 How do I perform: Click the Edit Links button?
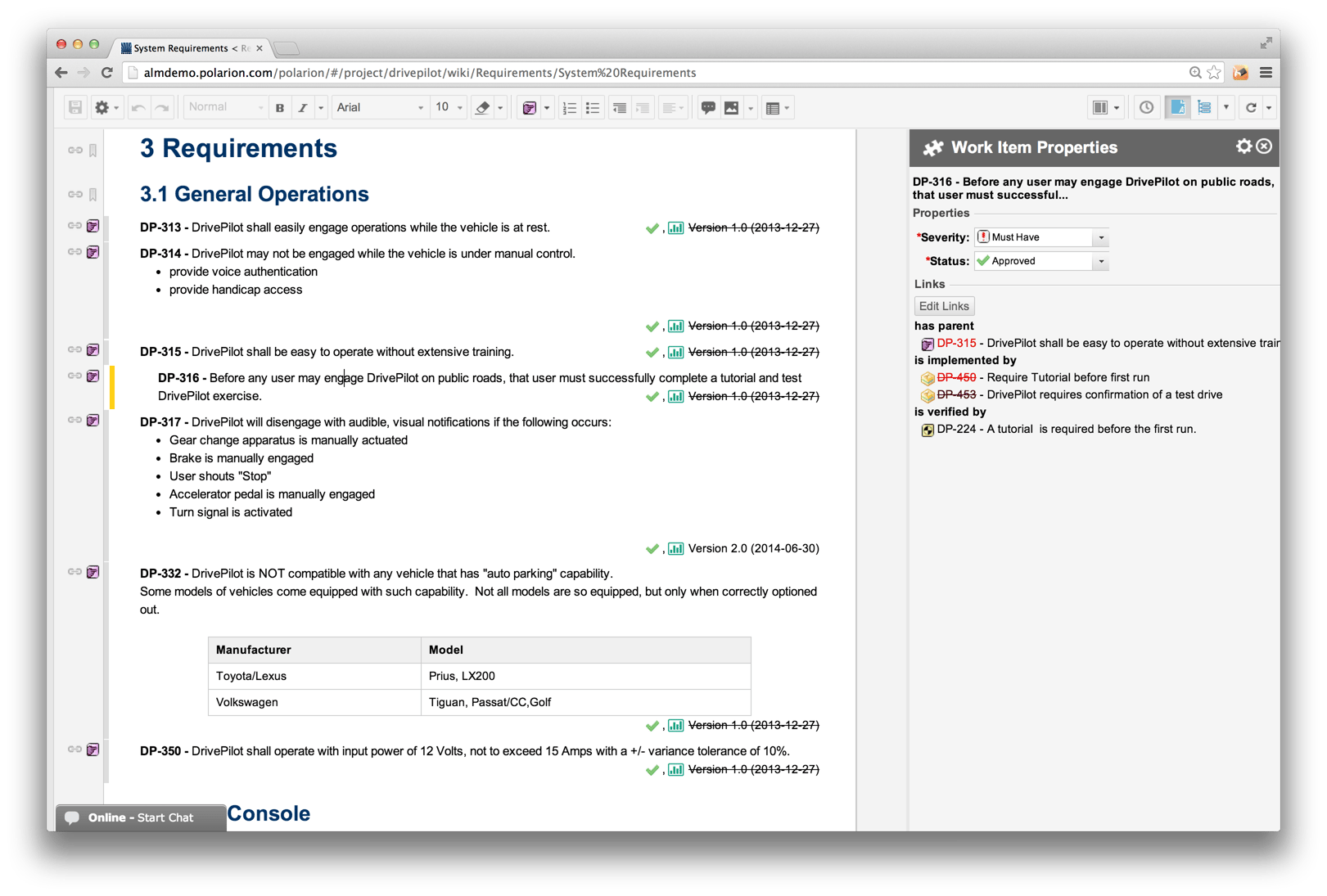coord(944,305)
